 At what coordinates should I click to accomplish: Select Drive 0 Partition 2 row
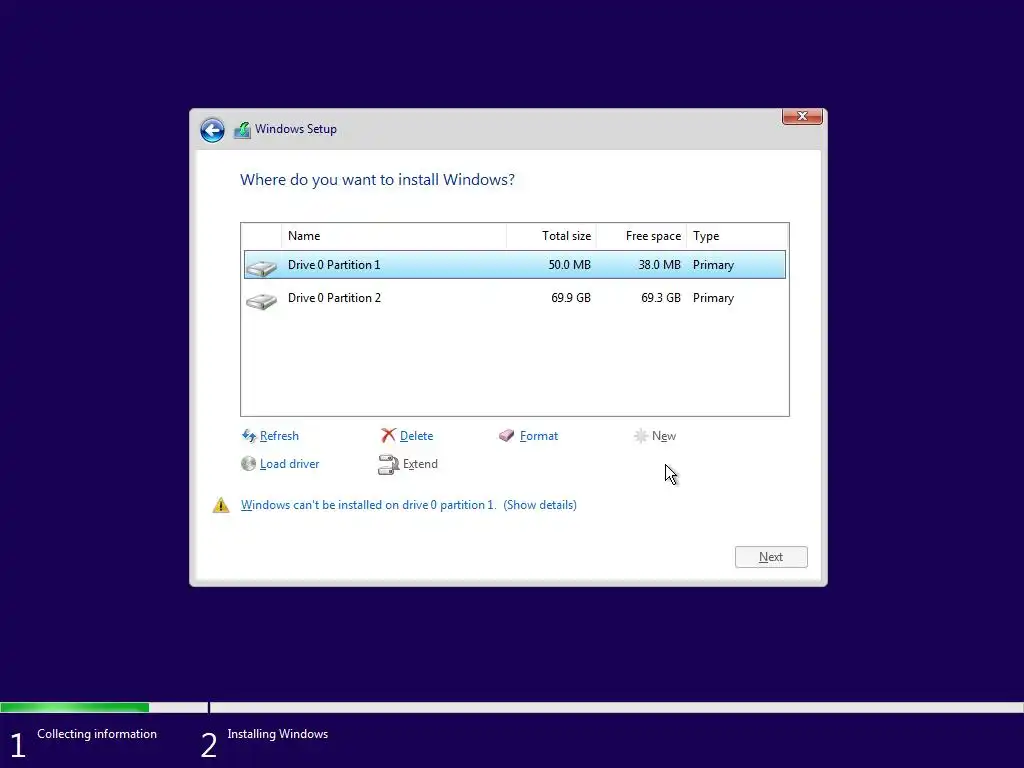[x=515, y=298]
